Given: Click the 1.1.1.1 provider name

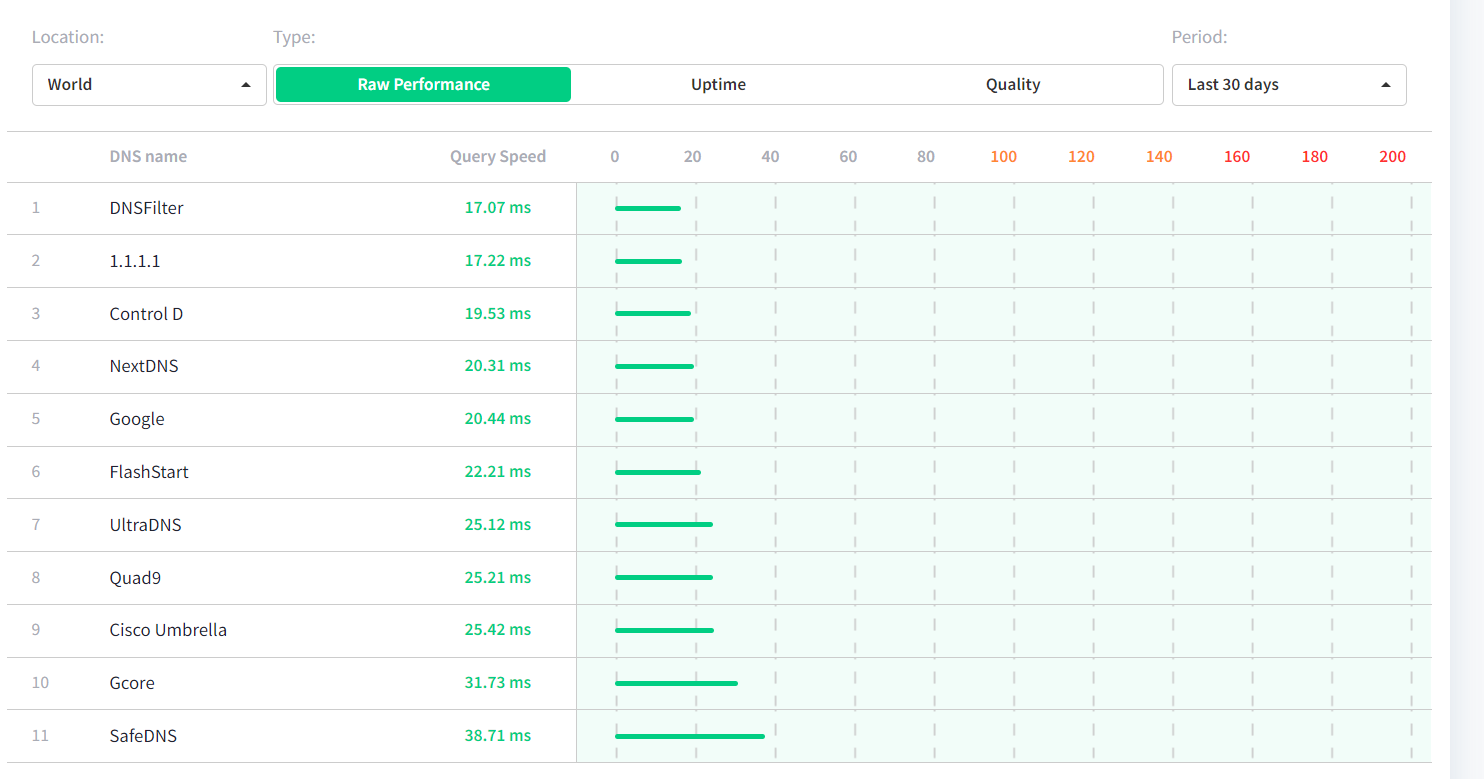Looking at the screenshot, I should coord(135,261).
